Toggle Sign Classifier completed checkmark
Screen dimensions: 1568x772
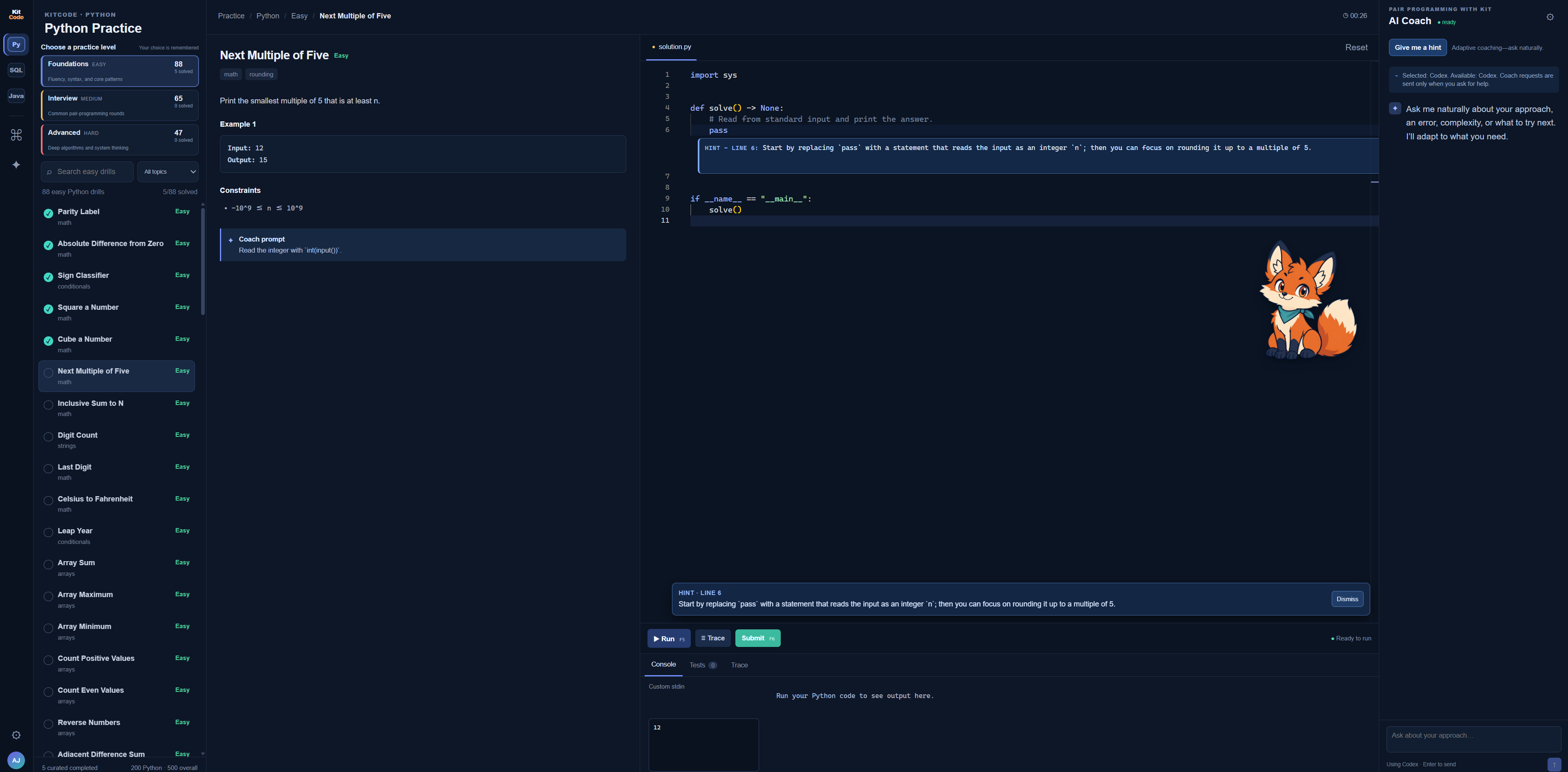click(48, 277)
